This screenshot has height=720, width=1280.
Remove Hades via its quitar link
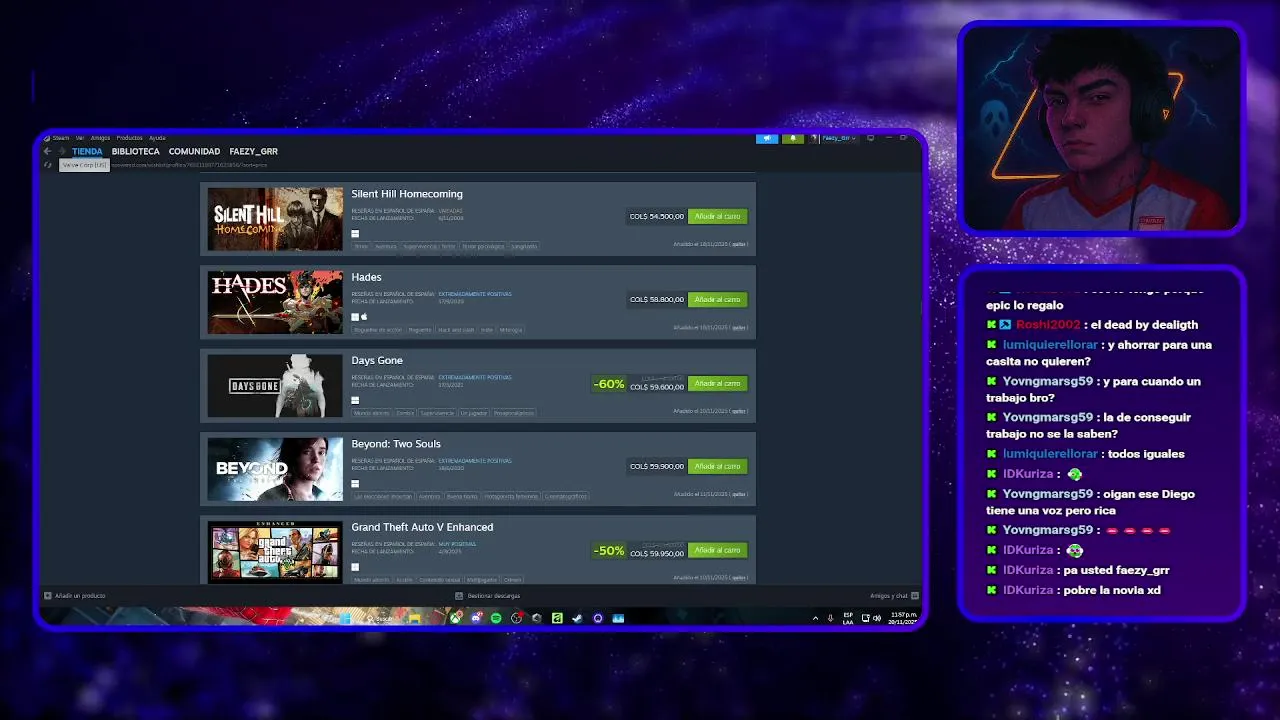pos(739,327)
